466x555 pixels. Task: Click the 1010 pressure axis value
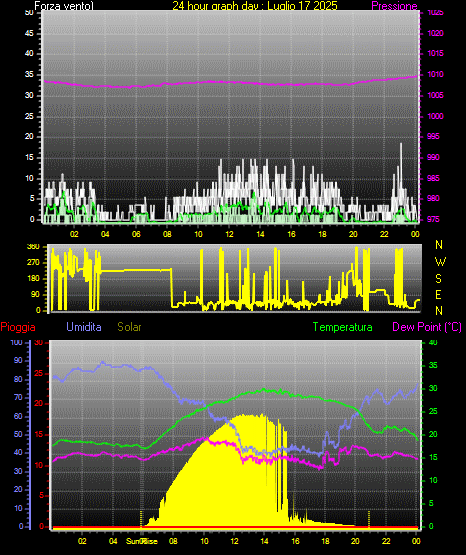click(435, 74)
